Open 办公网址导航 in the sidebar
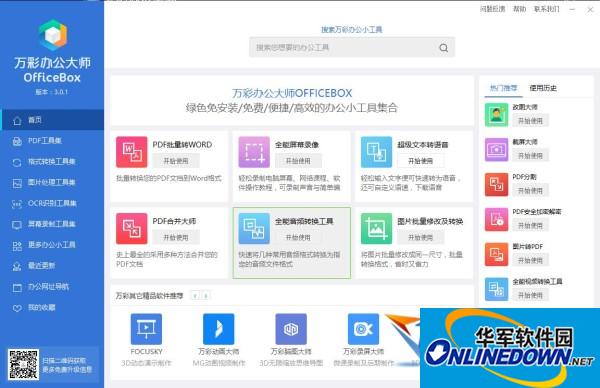Viewport: 600px width, 388px height. click(x=52, y=287)
